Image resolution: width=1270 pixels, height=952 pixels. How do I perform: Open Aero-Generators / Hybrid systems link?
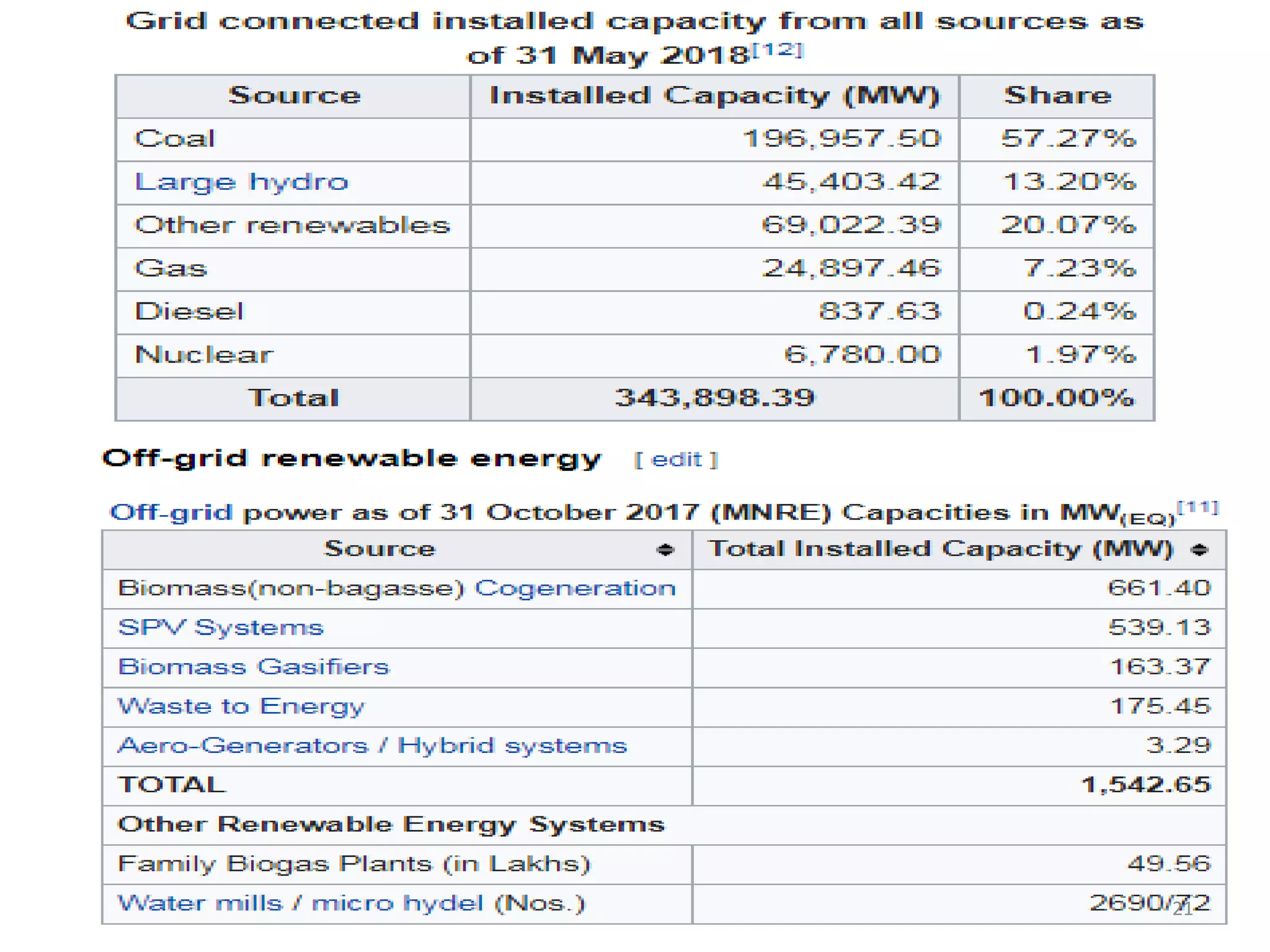tap(372, 746)
